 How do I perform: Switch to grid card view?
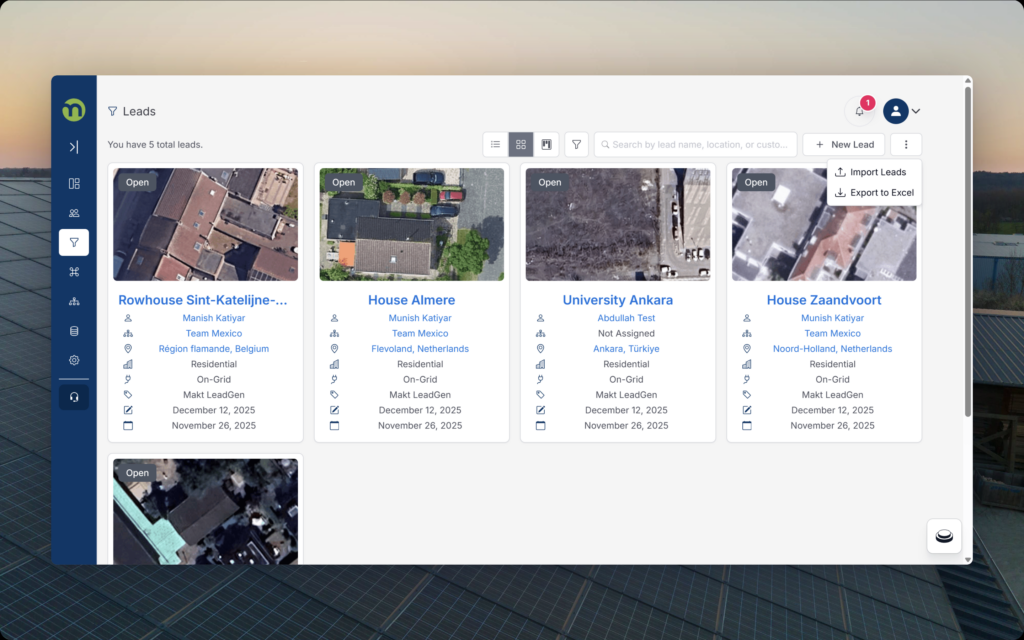(x=521, y=145)
